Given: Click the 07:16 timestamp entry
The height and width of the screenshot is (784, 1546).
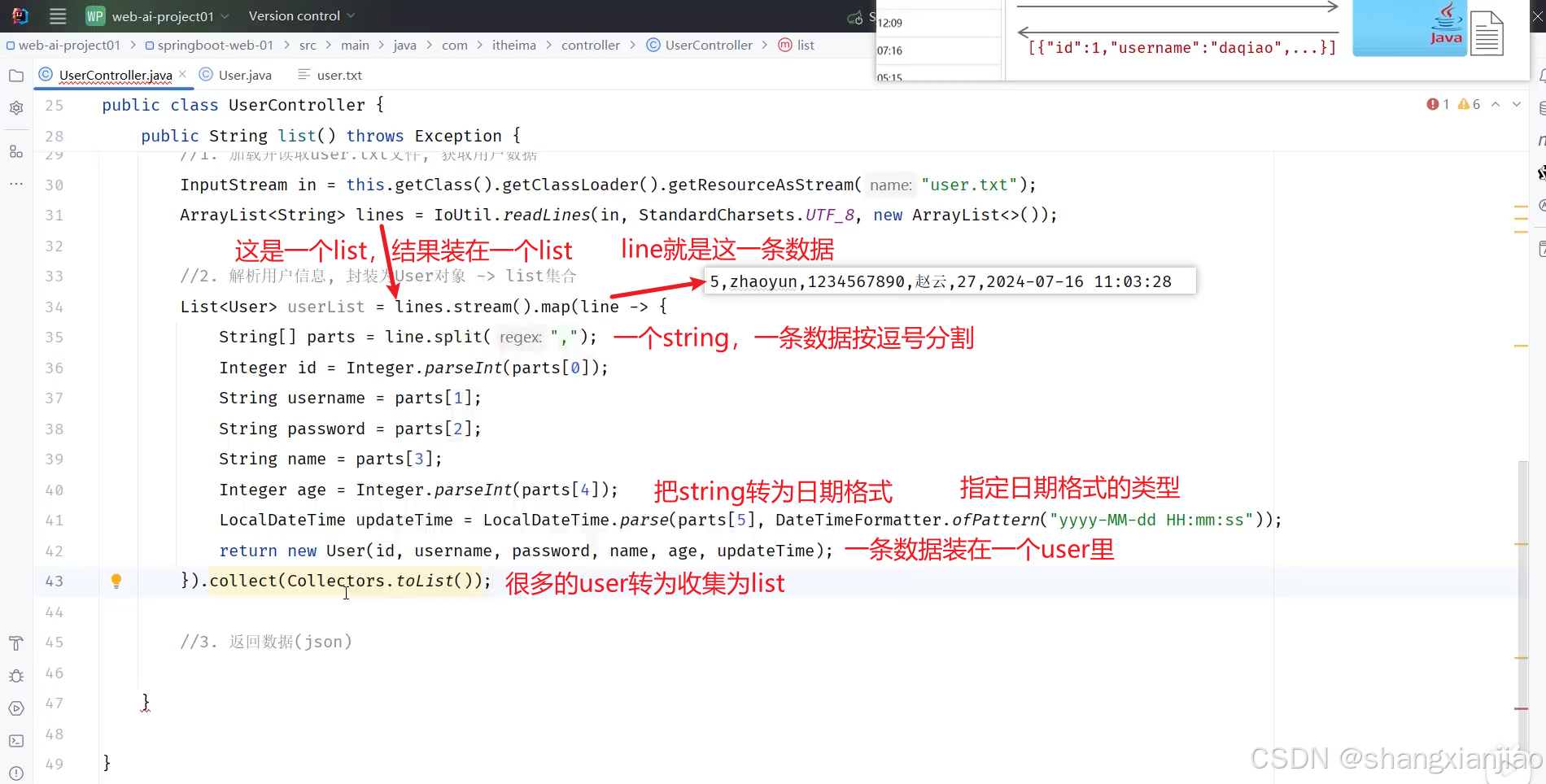Looking at the screenshot, I should click(x=890, y=50).
